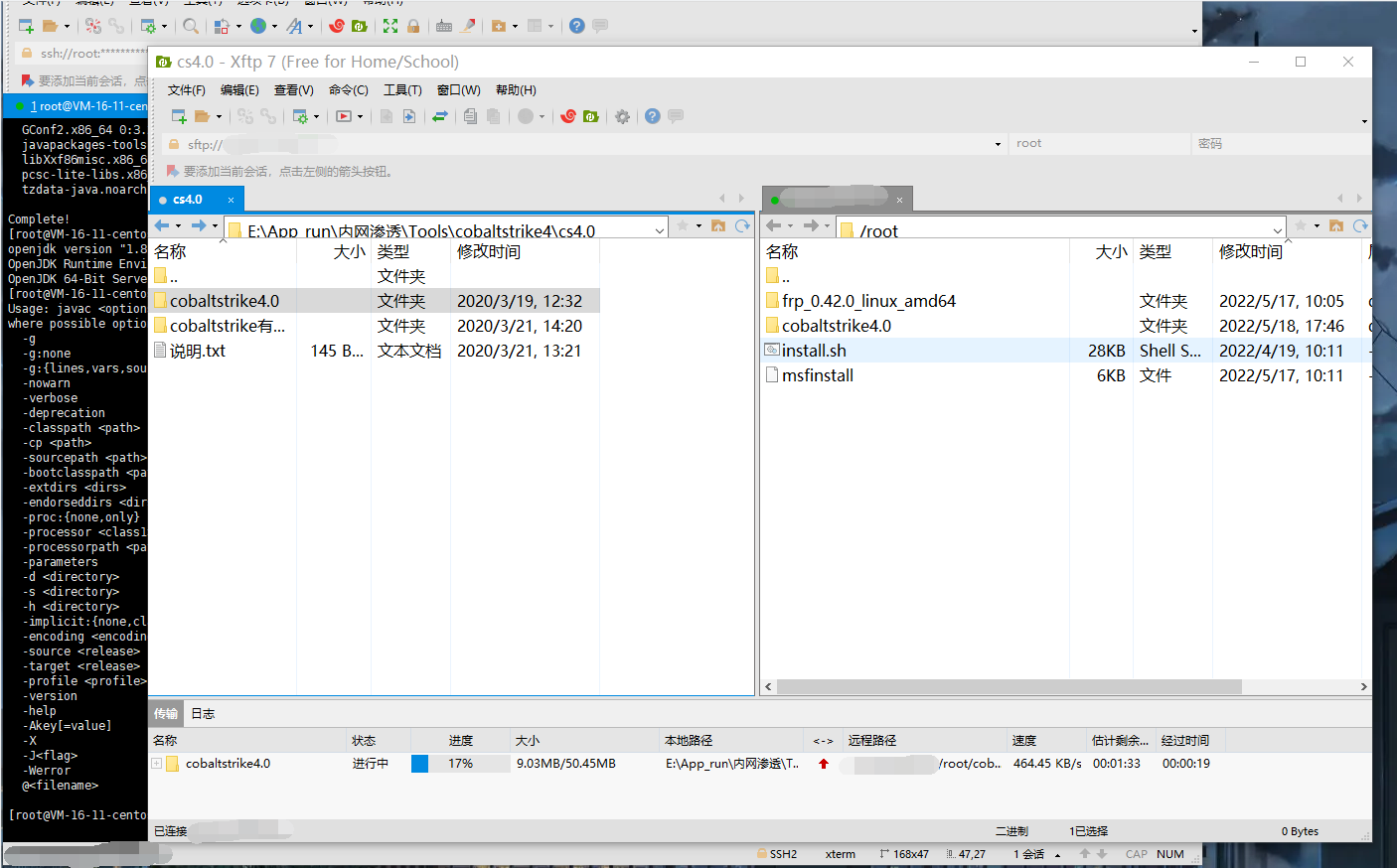
Task: Open 文件(F) menu in Xftp
Action: click(x=187, y=89)
